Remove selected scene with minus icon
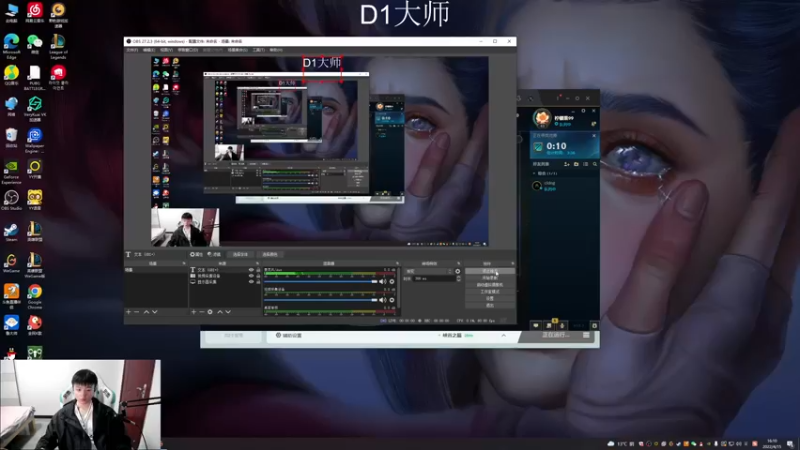 [x=137, y=312]
